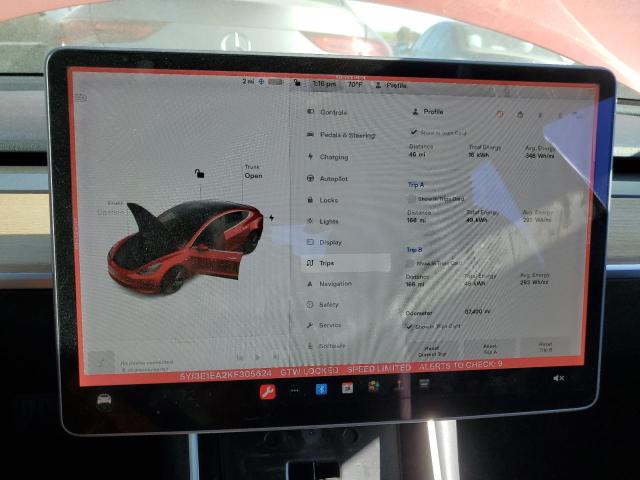Image resolution: width=640 pixels, height=480 pixels.
Task: Tap the charge port lightning bolt icon
Action: tap(271, 218)
